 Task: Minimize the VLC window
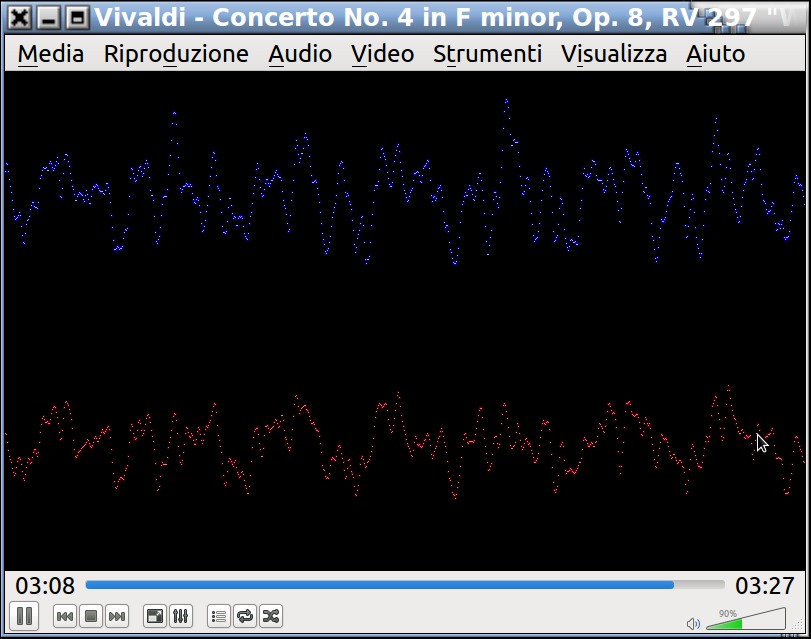[x=49, y=18]
